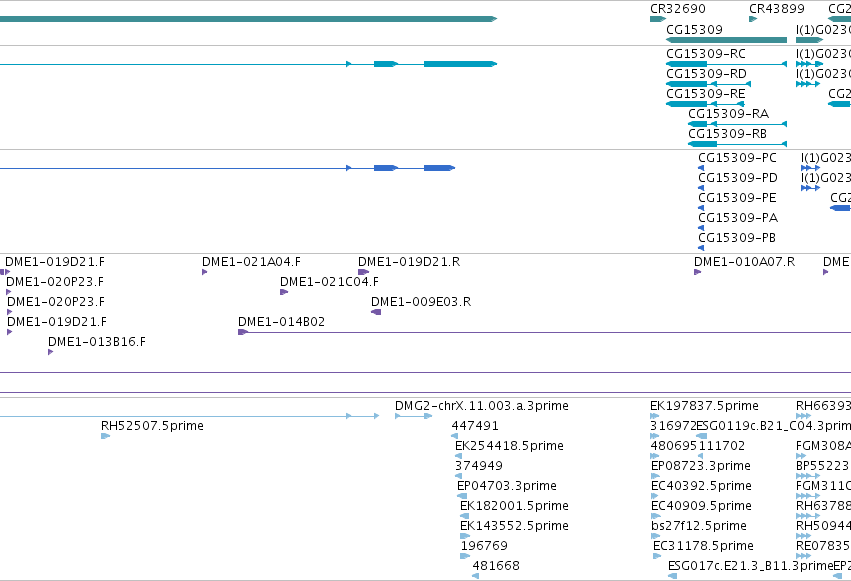Select BAC end DME1-019D21.R
851x581 pixels.
point(409,262)
